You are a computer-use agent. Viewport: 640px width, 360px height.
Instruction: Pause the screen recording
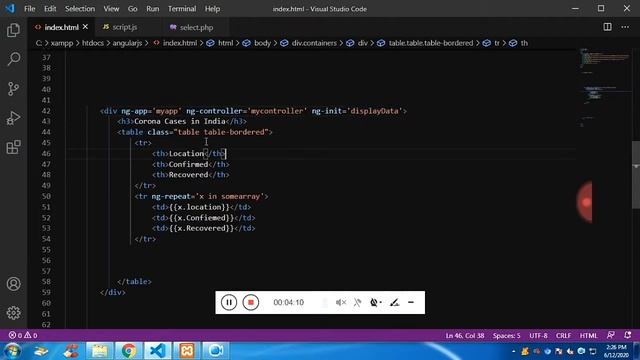[x=229, y=302]
